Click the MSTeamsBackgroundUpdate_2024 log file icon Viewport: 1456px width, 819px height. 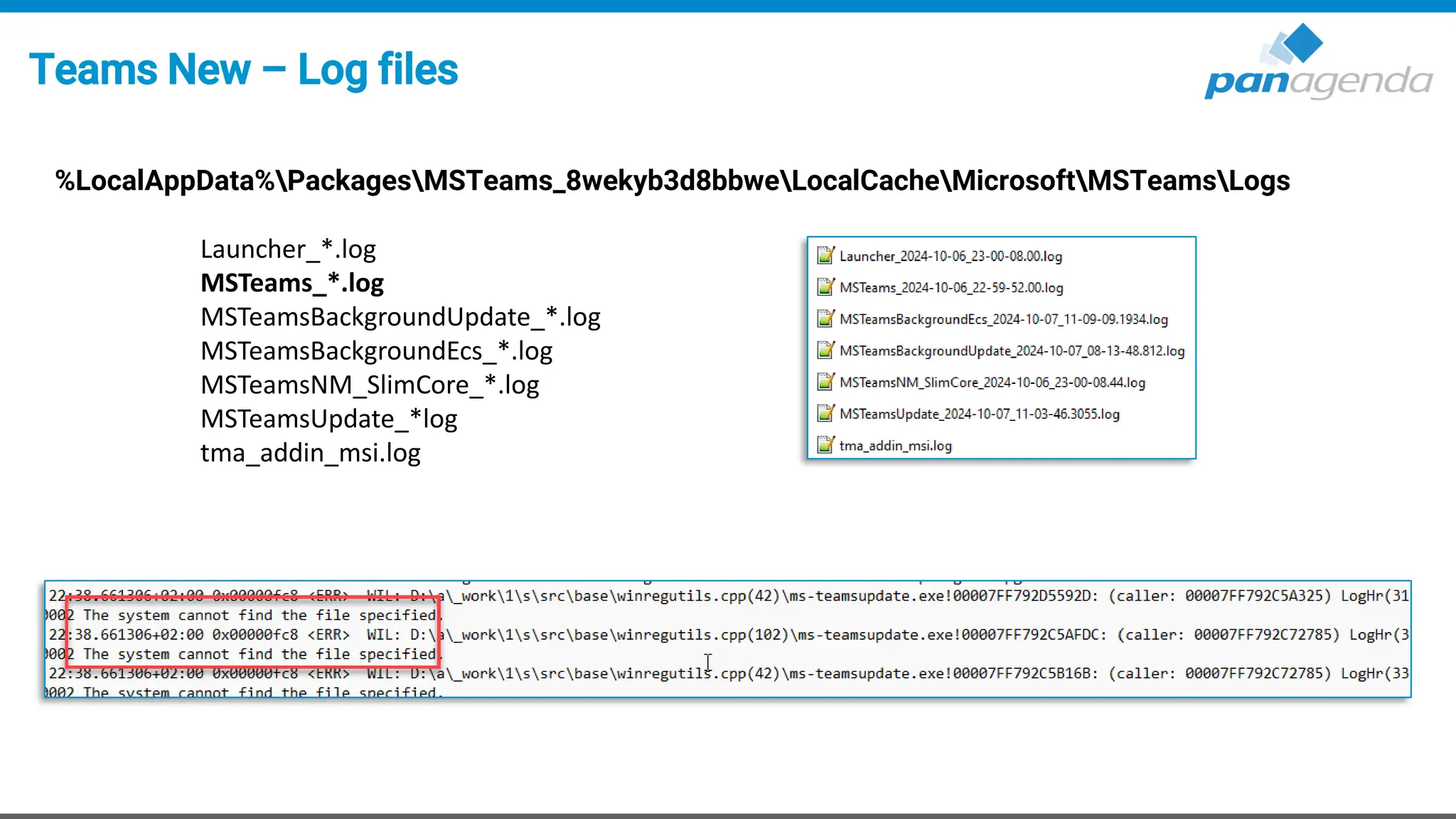pos(825,350)
